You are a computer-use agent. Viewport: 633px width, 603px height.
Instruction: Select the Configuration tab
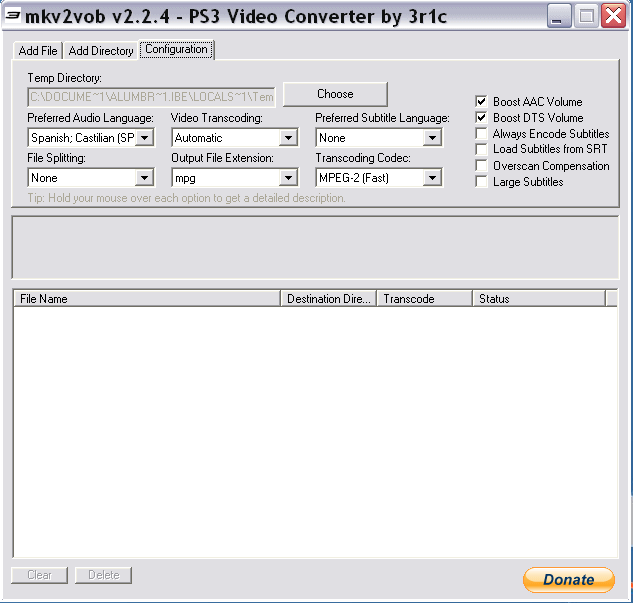click(x=176, y=49)
